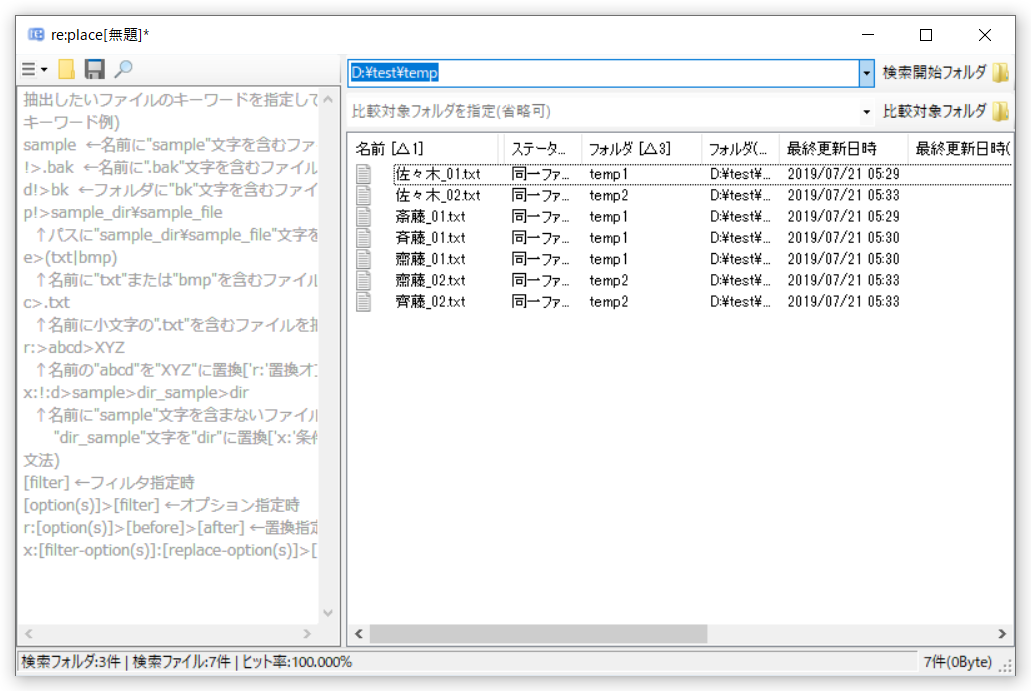This screenshot has width=1031, height=691.
Task: Click the magnifying glass search icon
Action: pyautogui.click(x=123, y=69)
